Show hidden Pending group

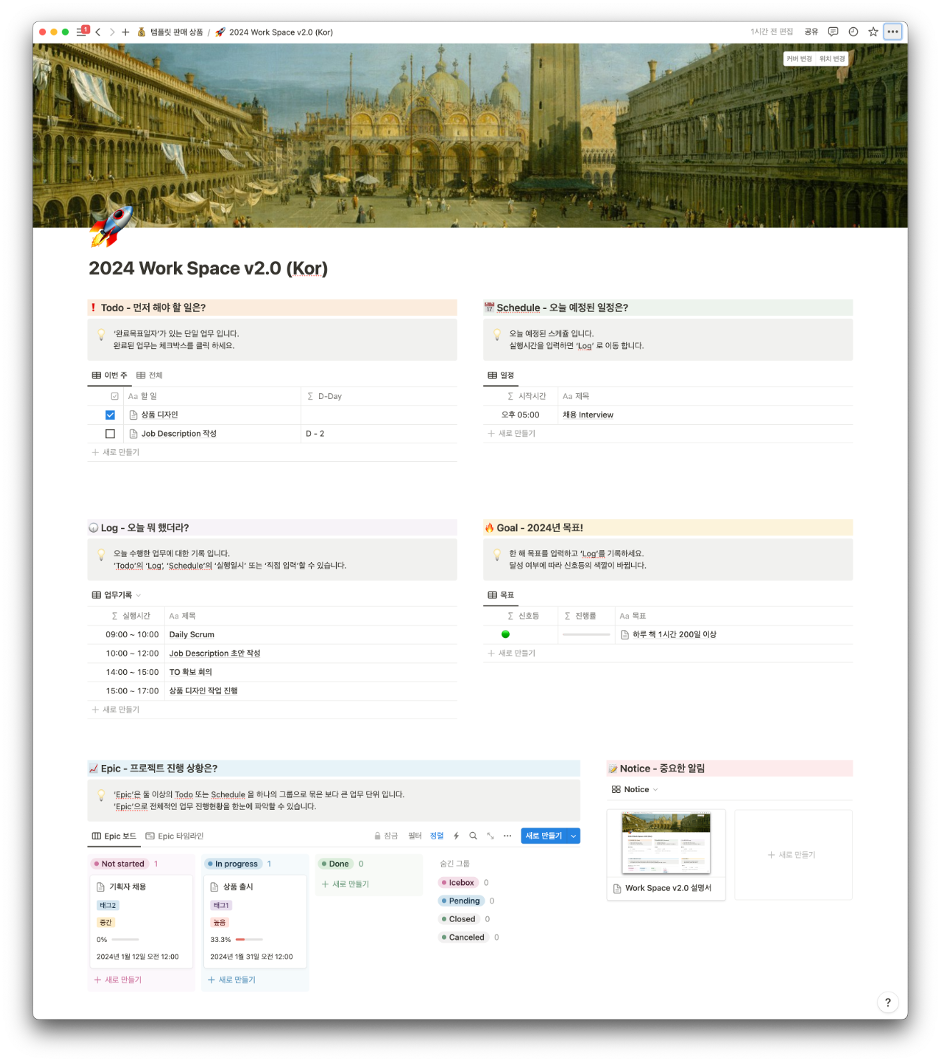coord(461,901)
